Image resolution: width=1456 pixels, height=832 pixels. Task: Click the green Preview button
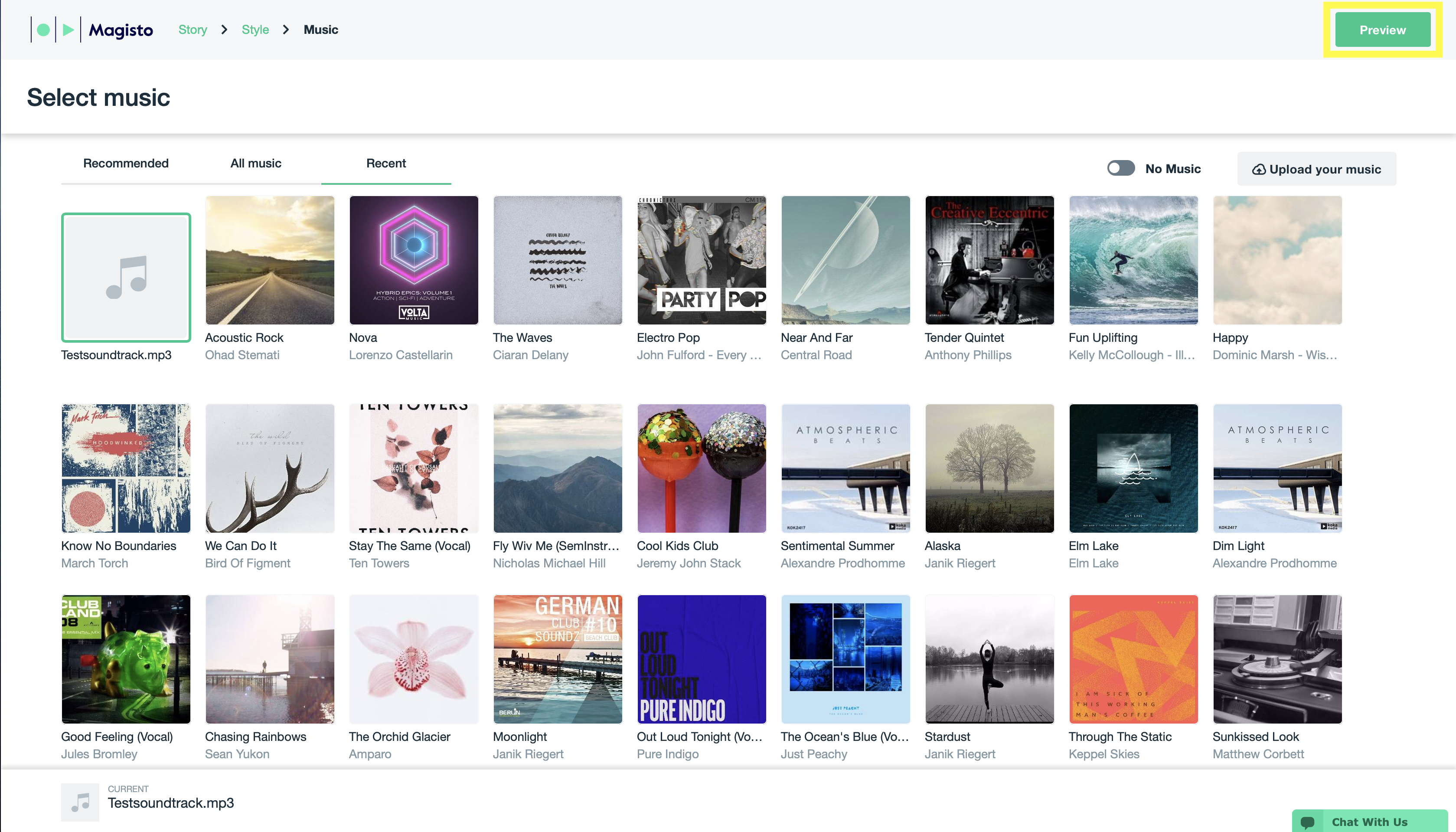(x=1382, y=29)
